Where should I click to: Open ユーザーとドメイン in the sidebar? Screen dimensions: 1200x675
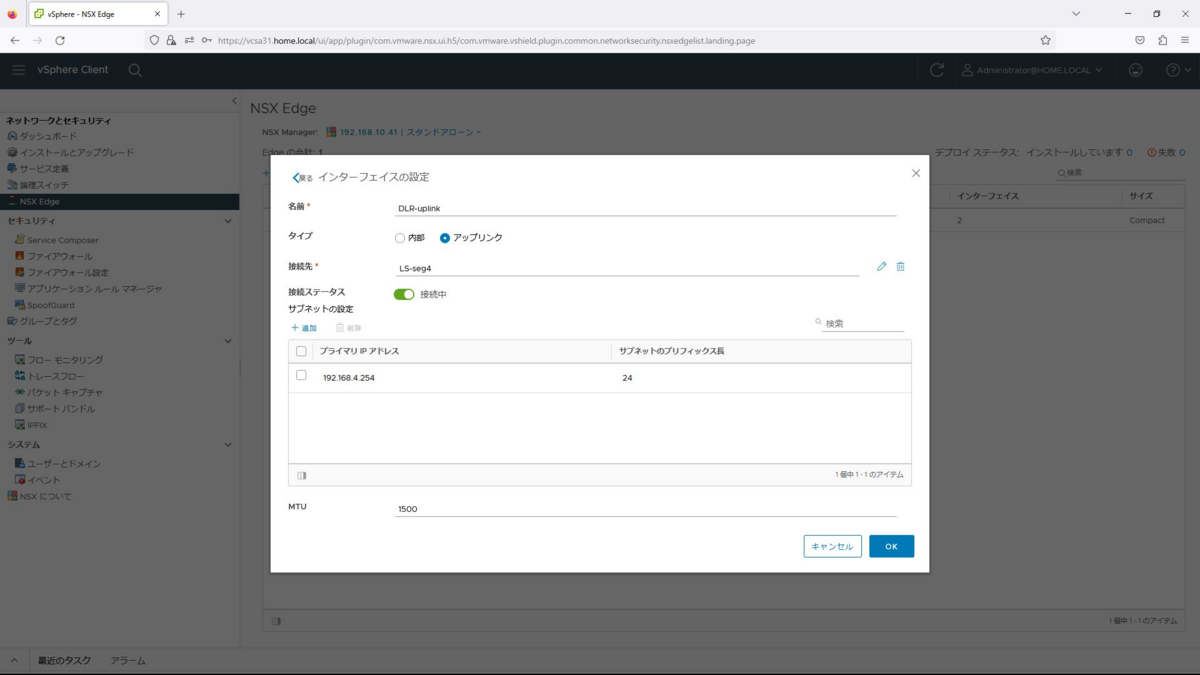tap(64, 464)
